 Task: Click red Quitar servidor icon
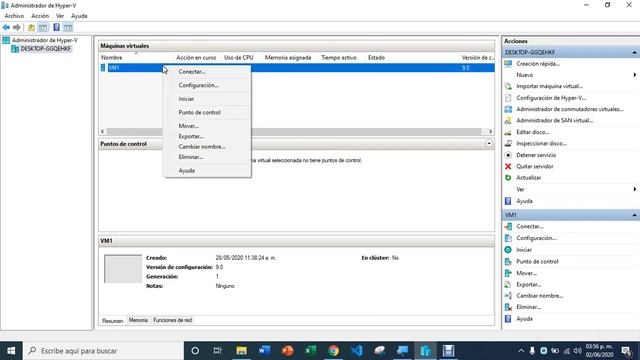508,166
